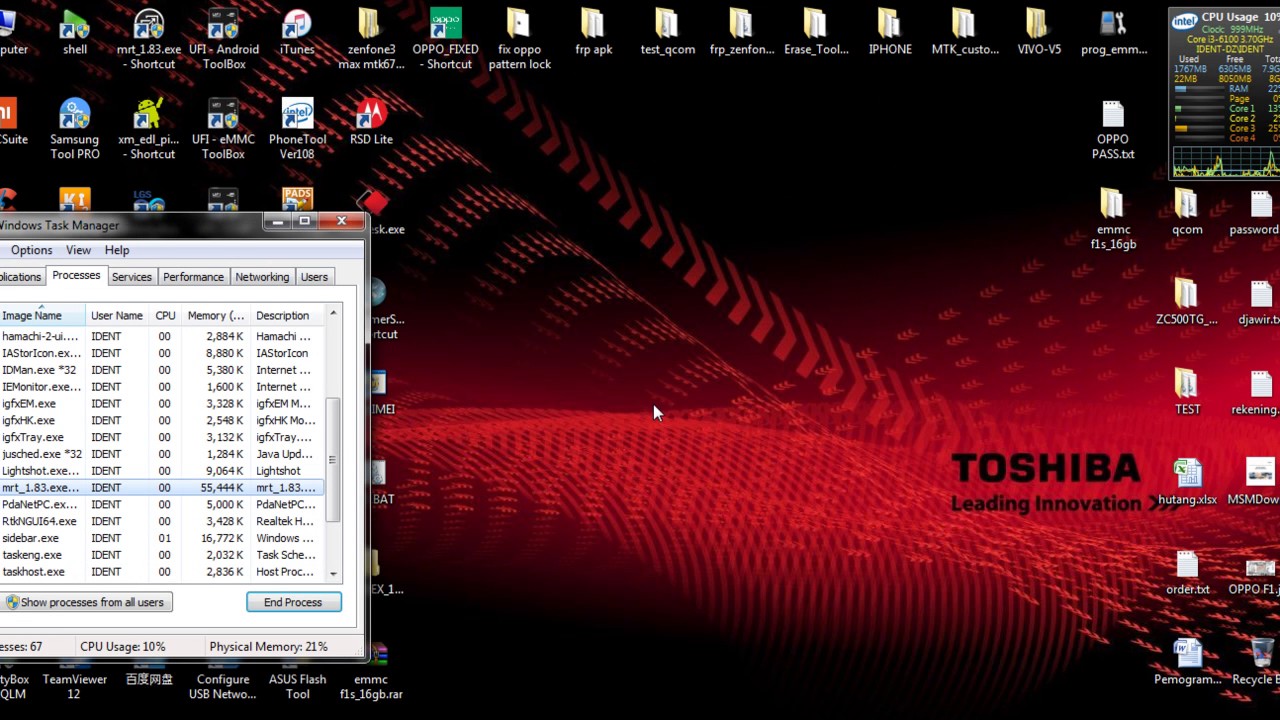1280x720 pixels.
Task: Open Options menu in Task Manager
Action: pos(32,250)
